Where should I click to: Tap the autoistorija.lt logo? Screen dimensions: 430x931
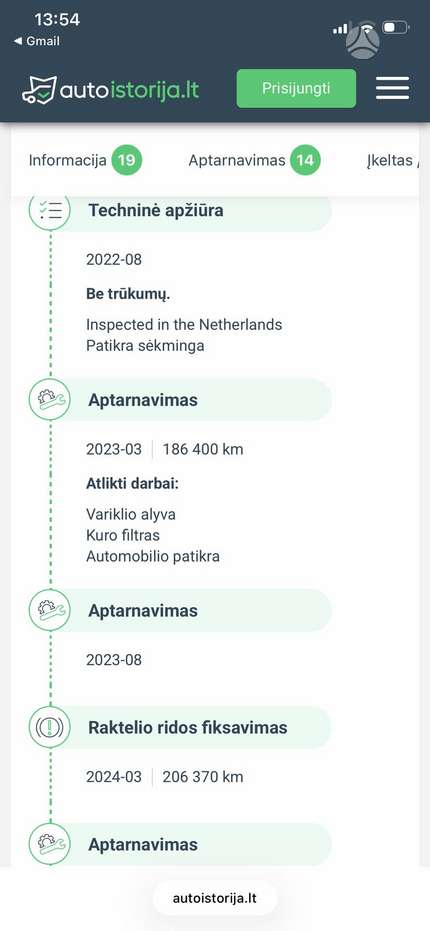[110, 90]
